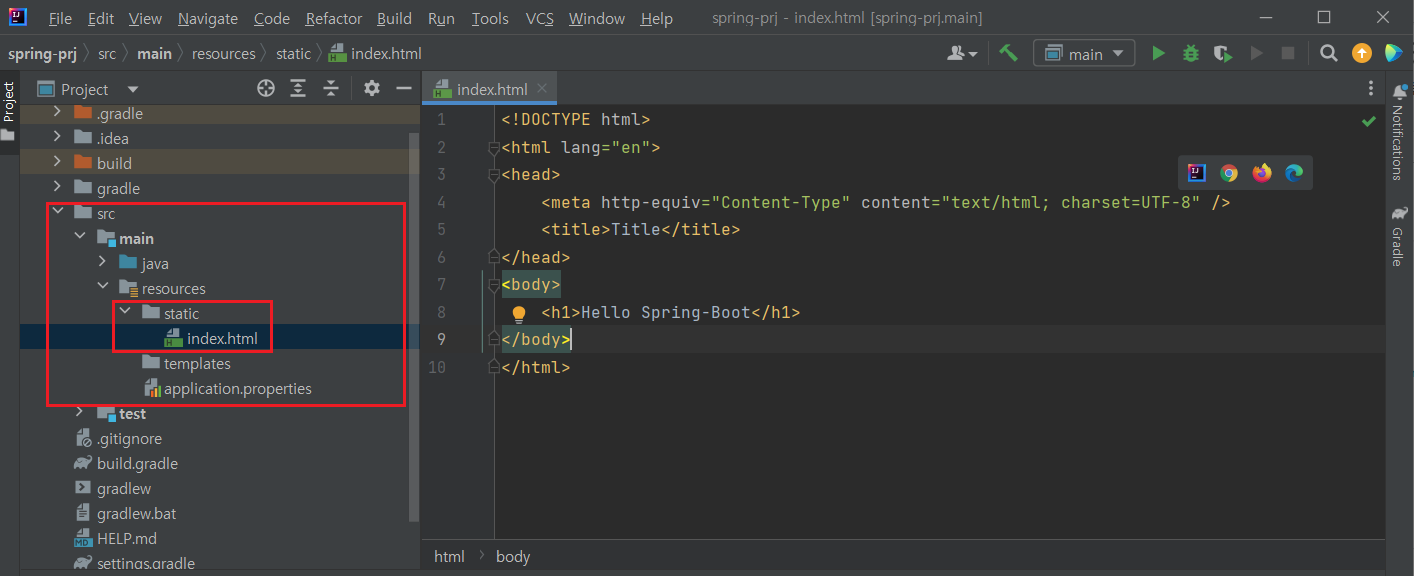Collapse the static folder
The height and width of the screenshot is (576, 1414).
coord(125,313)
